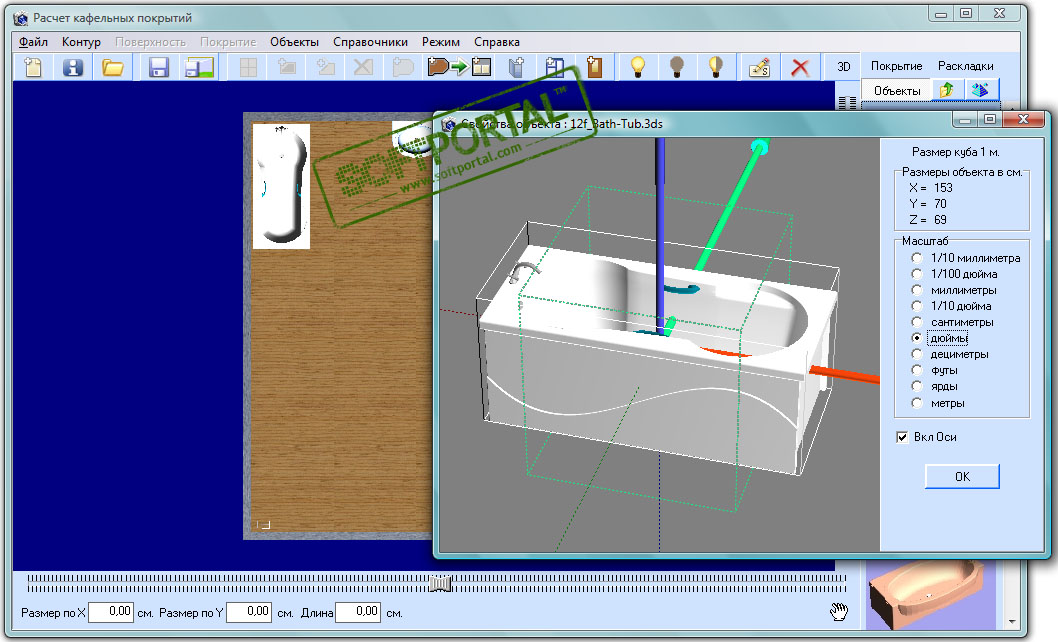Viewport: 1058px width, 642px height.
Task: Open the Контур menu
Action: tap(81, 42)
